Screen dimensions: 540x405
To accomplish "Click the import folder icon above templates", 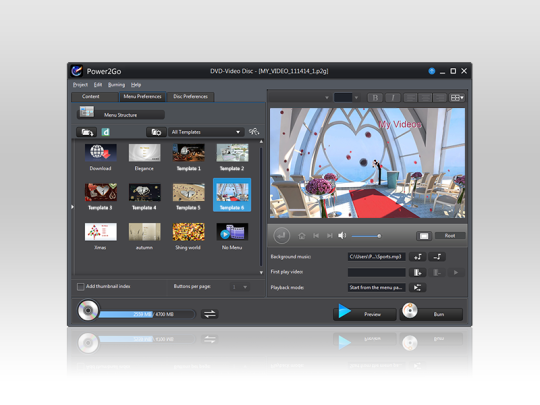I will (86, 132).
